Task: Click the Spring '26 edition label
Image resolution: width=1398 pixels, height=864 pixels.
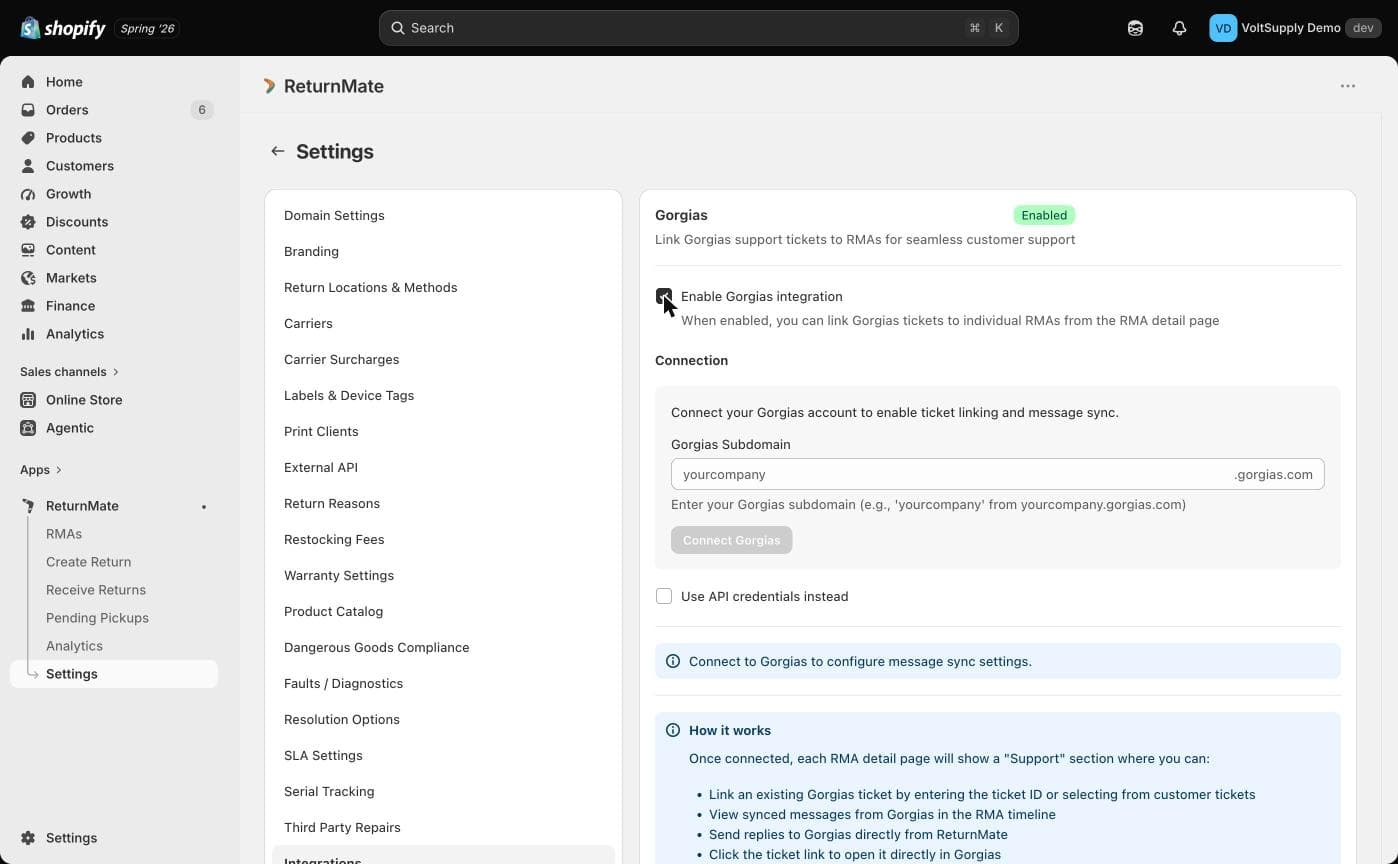Action: coord(147,28)
